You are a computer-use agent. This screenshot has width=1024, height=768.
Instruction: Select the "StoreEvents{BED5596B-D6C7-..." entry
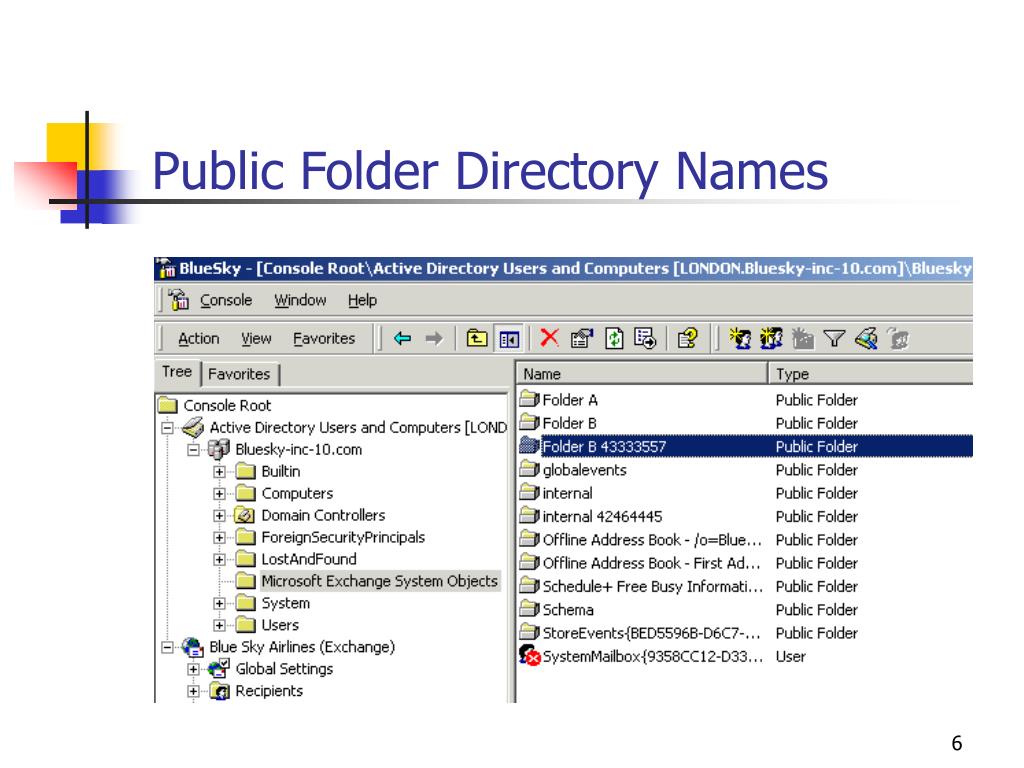652,633
